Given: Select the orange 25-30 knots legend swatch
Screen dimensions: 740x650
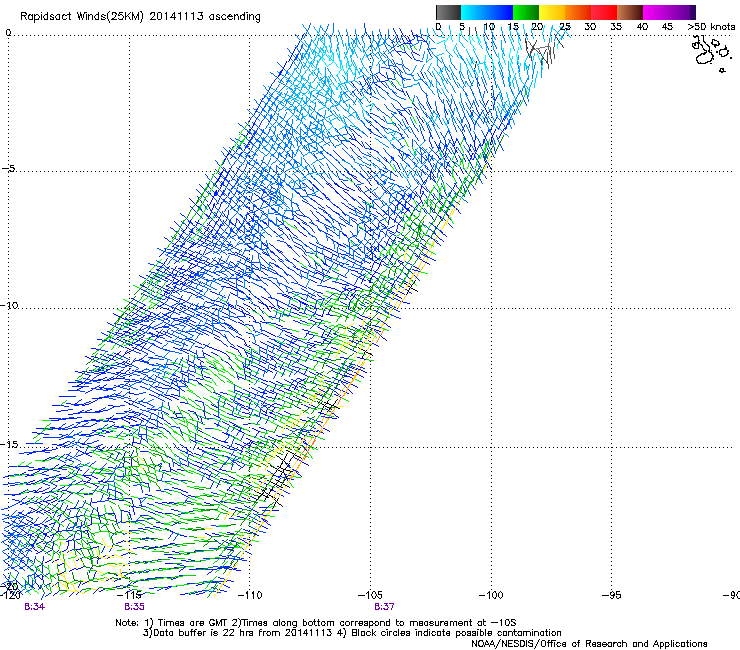Looking at the screenshot, I should [x=578, y=12].
